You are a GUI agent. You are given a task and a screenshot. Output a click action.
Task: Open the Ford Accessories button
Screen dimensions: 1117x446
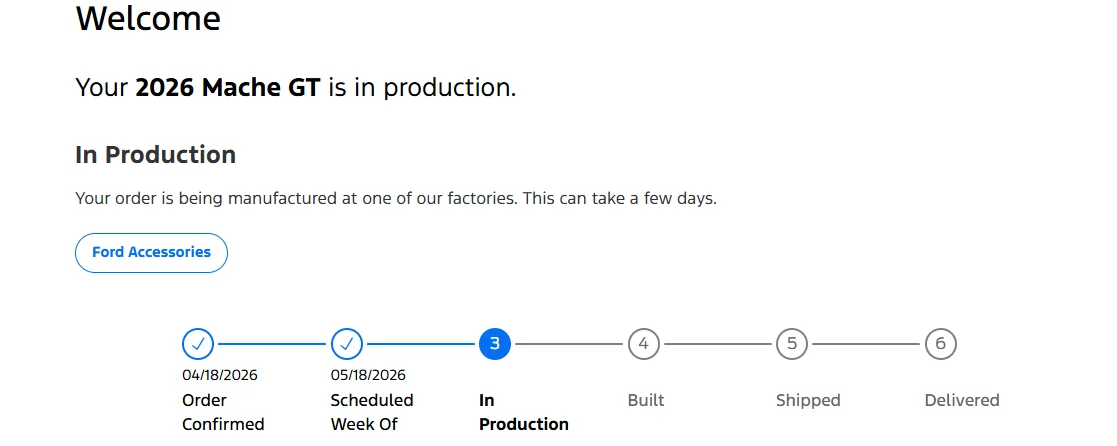(x=151, y=252)
